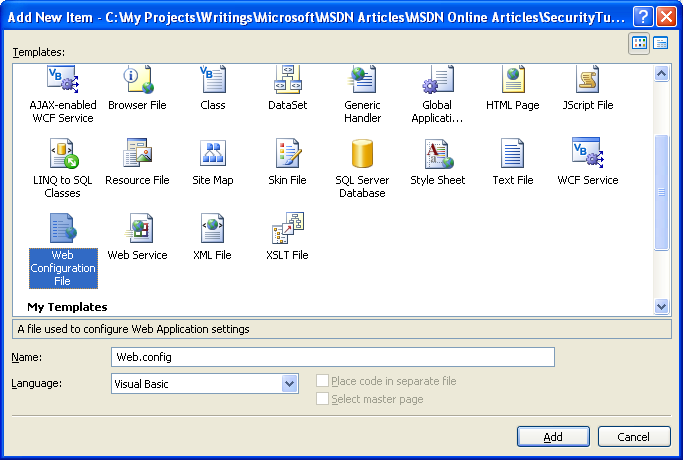Check Select master page option
Image resolution: width=683 pixels, height=460 pixels.
[x=322, y=399]
